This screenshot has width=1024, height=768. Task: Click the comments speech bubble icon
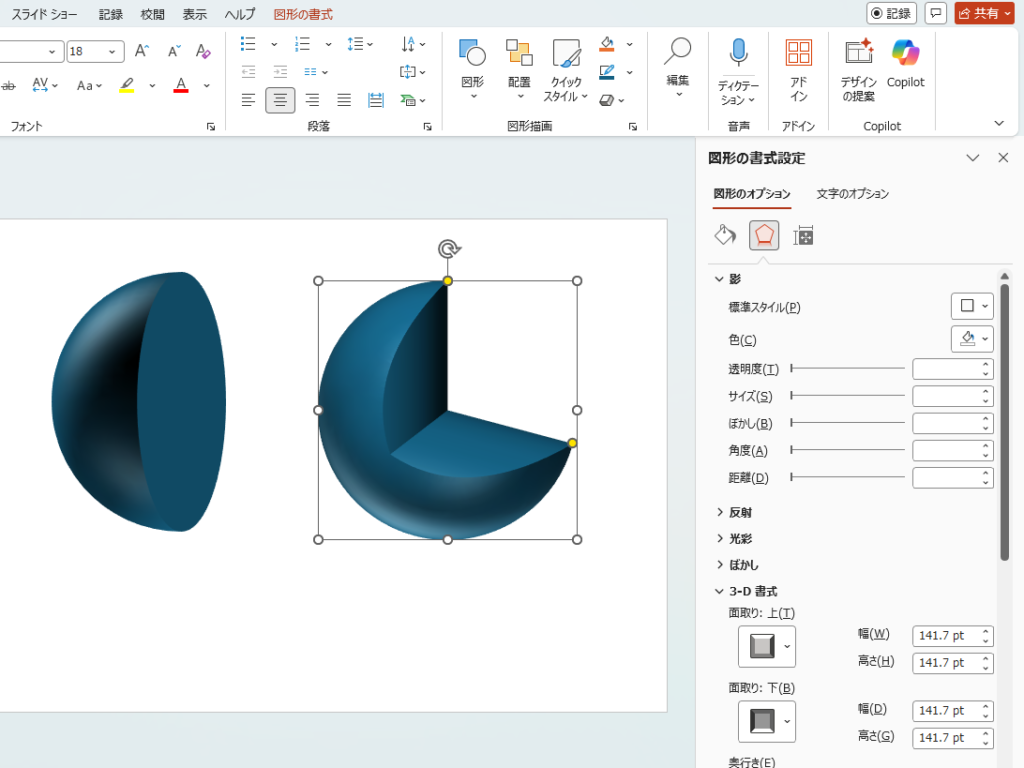[x=935, y=13]
